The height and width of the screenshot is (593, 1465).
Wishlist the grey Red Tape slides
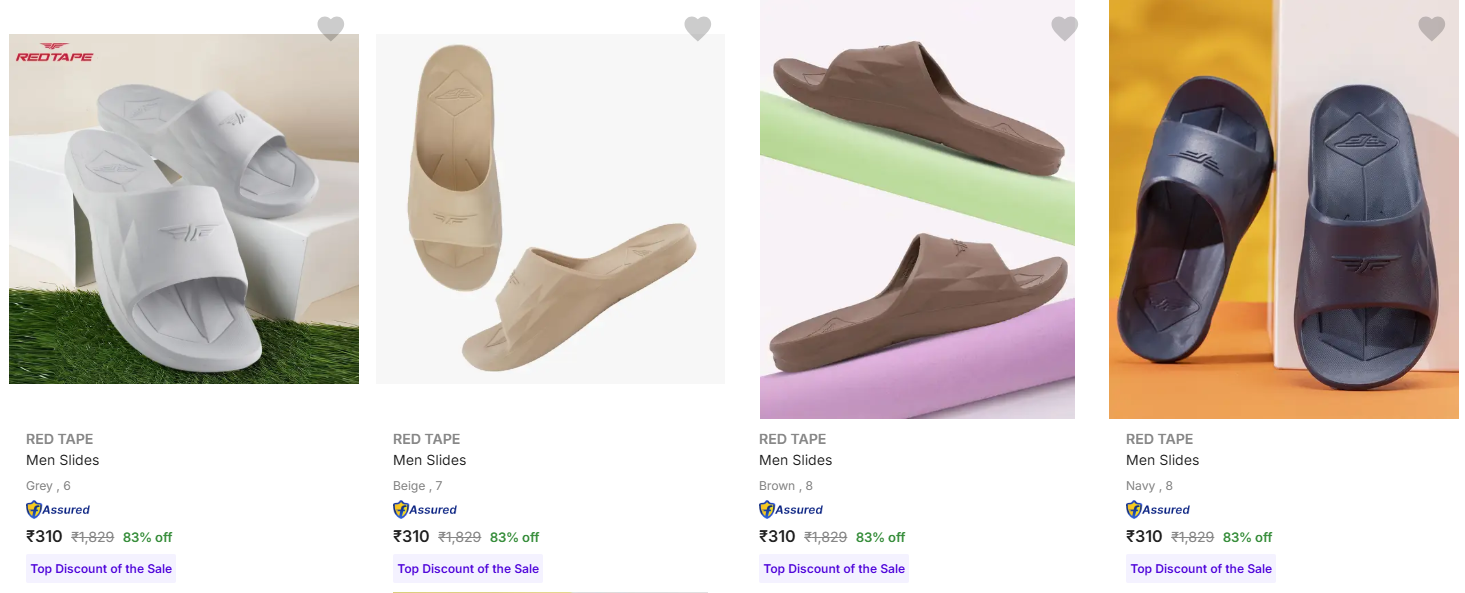pyautogui.click(x=331, y=29)
